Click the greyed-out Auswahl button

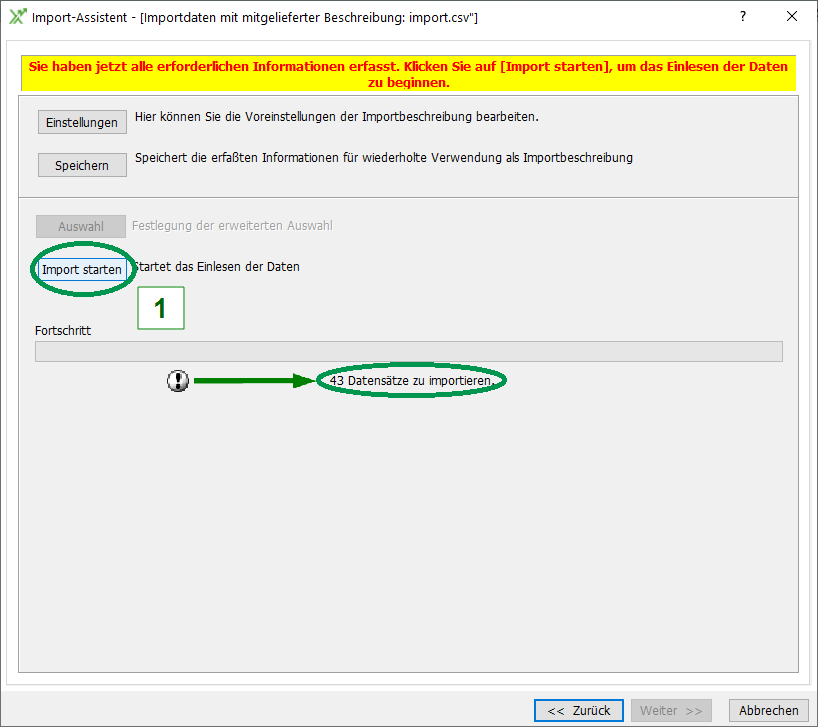coord(81,227)
